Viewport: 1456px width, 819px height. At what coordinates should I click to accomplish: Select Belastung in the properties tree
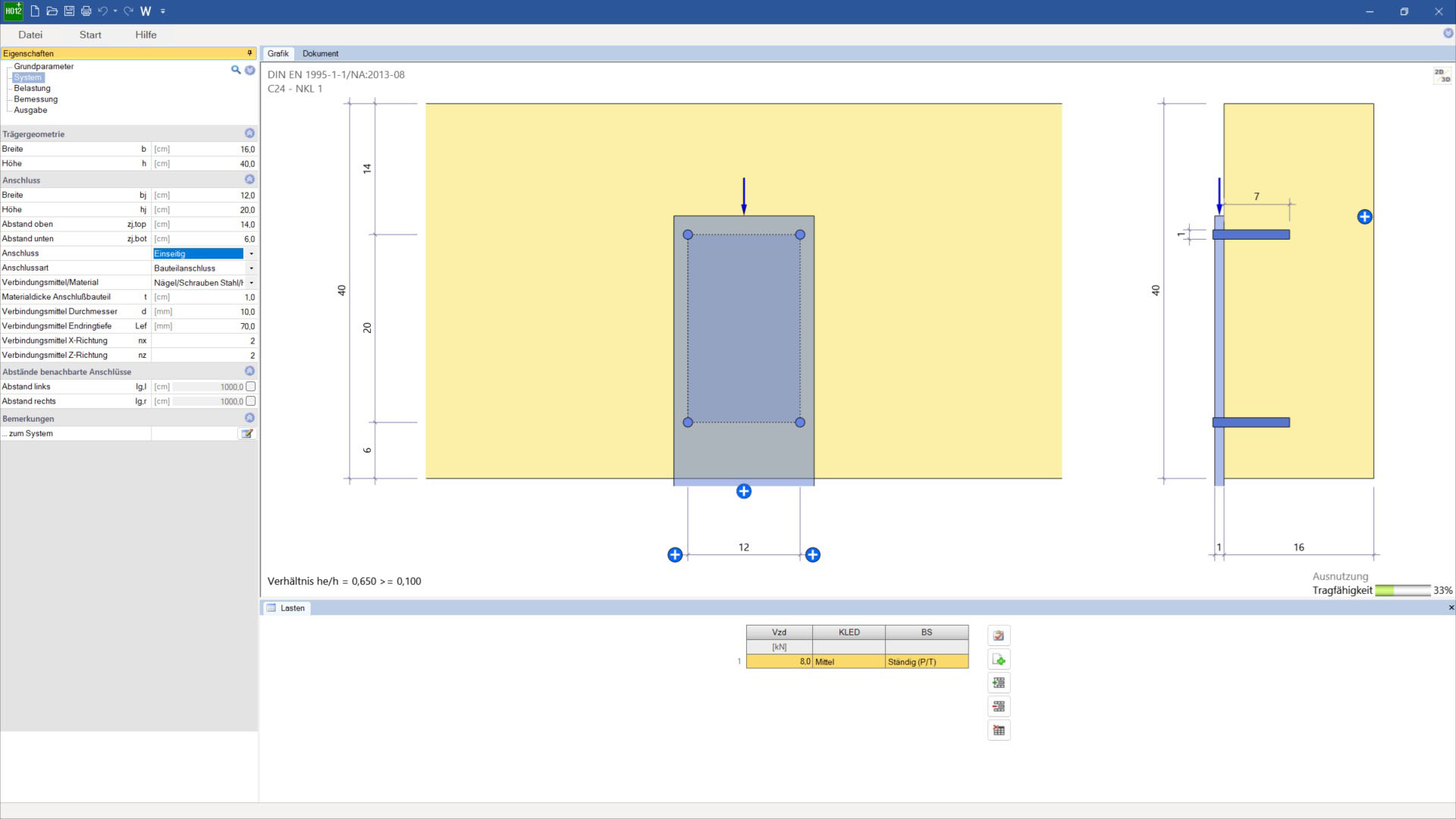[x=32, y=88]
